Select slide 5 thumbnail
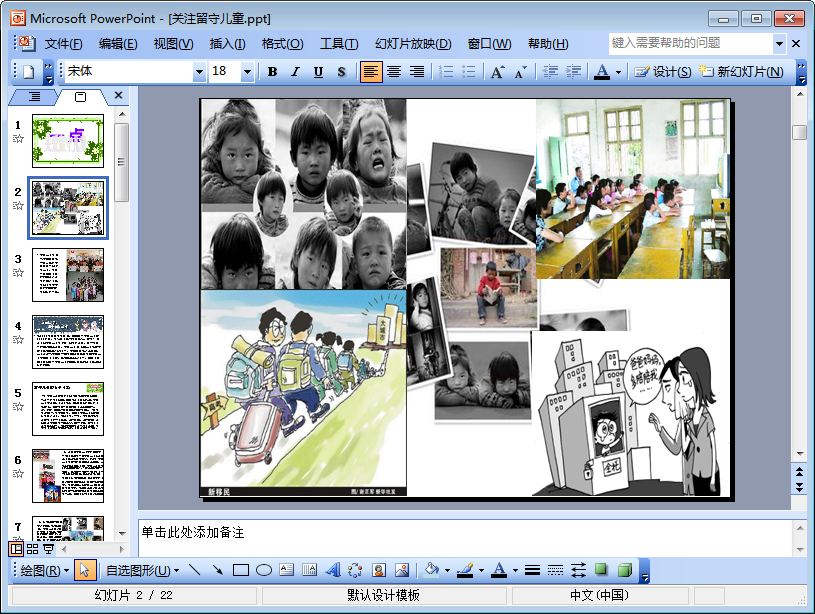Viewport: 815px width, 614px height. [x=68, y=409]
